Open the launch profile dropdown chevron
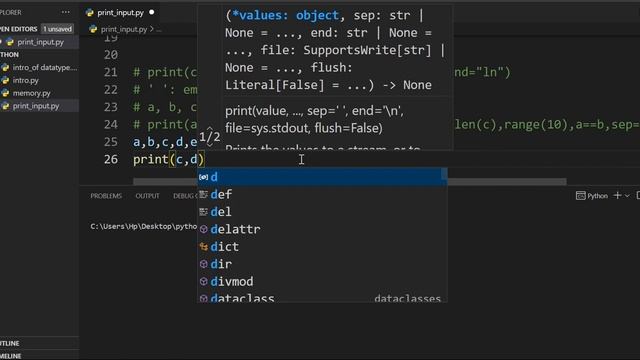Screen dimensions: 640x360 click(x=627, y=196)
